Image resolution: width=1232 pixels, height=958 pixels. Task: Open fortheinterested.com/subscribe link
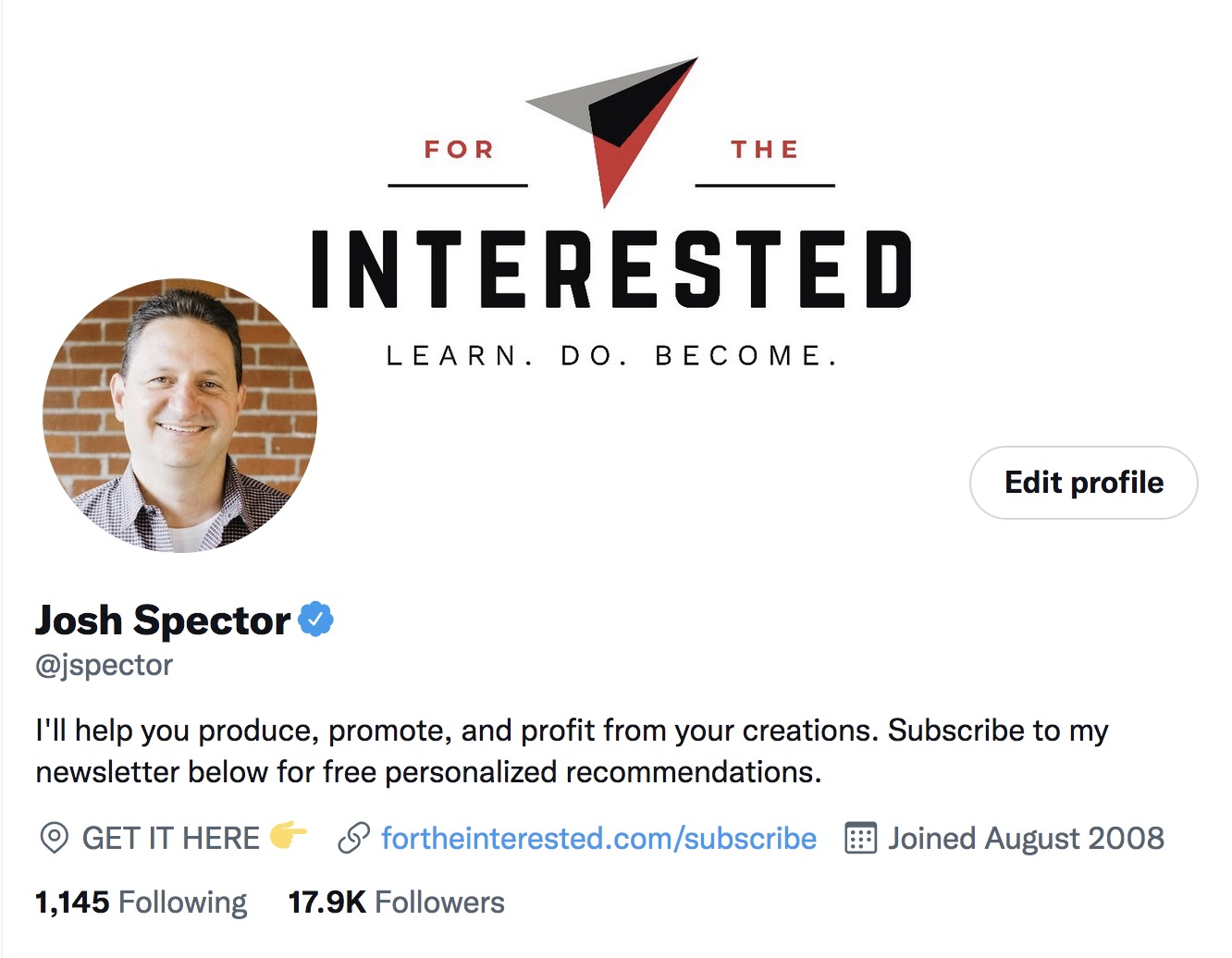click(x=598, y=838)
